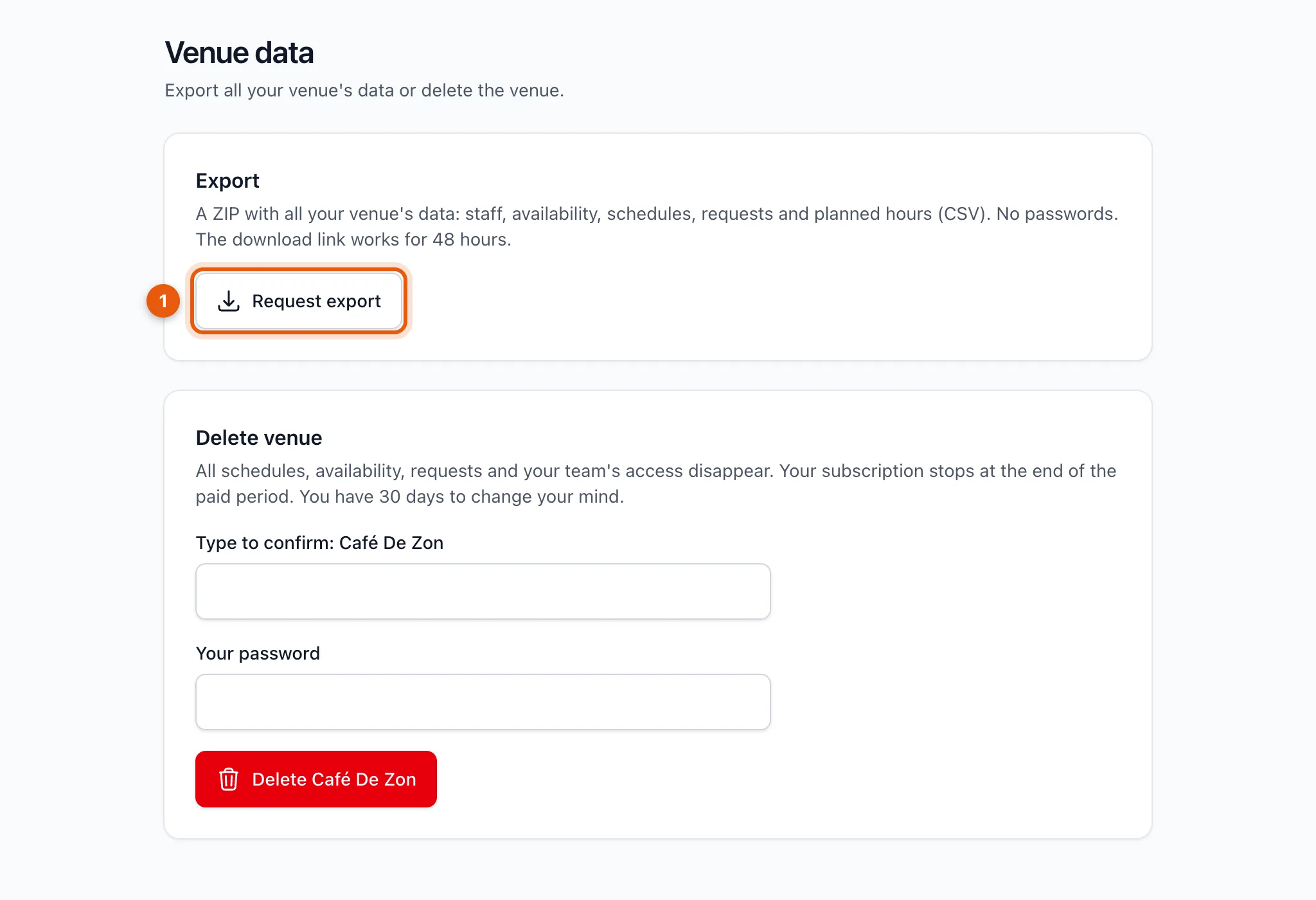This screenshot has width=1316, height=900.
Task: Click the 'download link works for 48 hours' text
Action: point(371,240)
